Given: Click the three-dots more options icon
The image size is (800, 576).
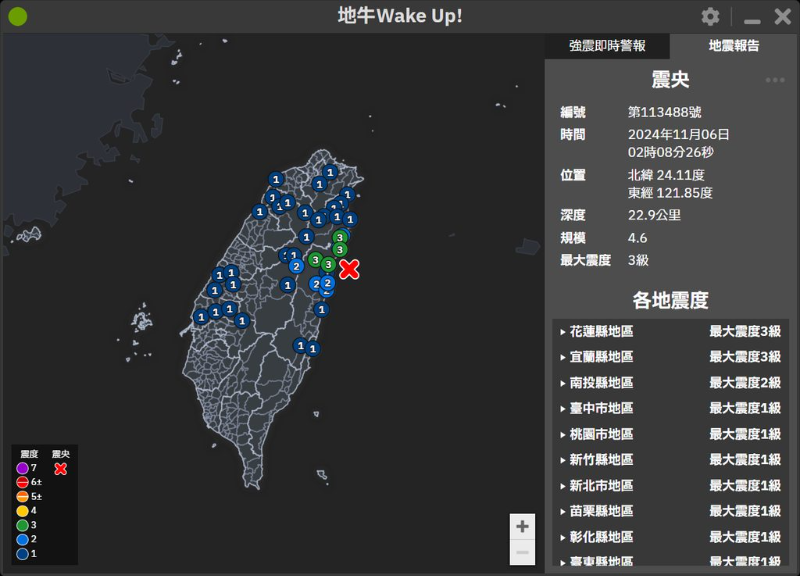Looking at the screenshot, I should click(x=775, y=81).
